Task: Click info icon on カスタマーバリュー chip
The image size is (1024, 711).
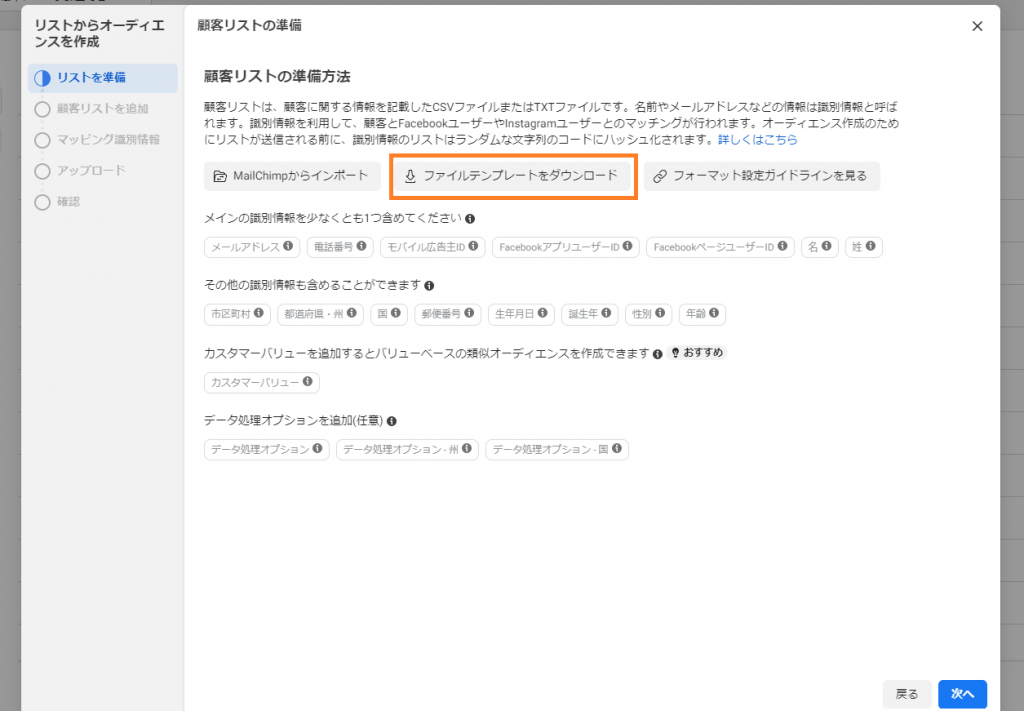Action: [x=308, y=382]
